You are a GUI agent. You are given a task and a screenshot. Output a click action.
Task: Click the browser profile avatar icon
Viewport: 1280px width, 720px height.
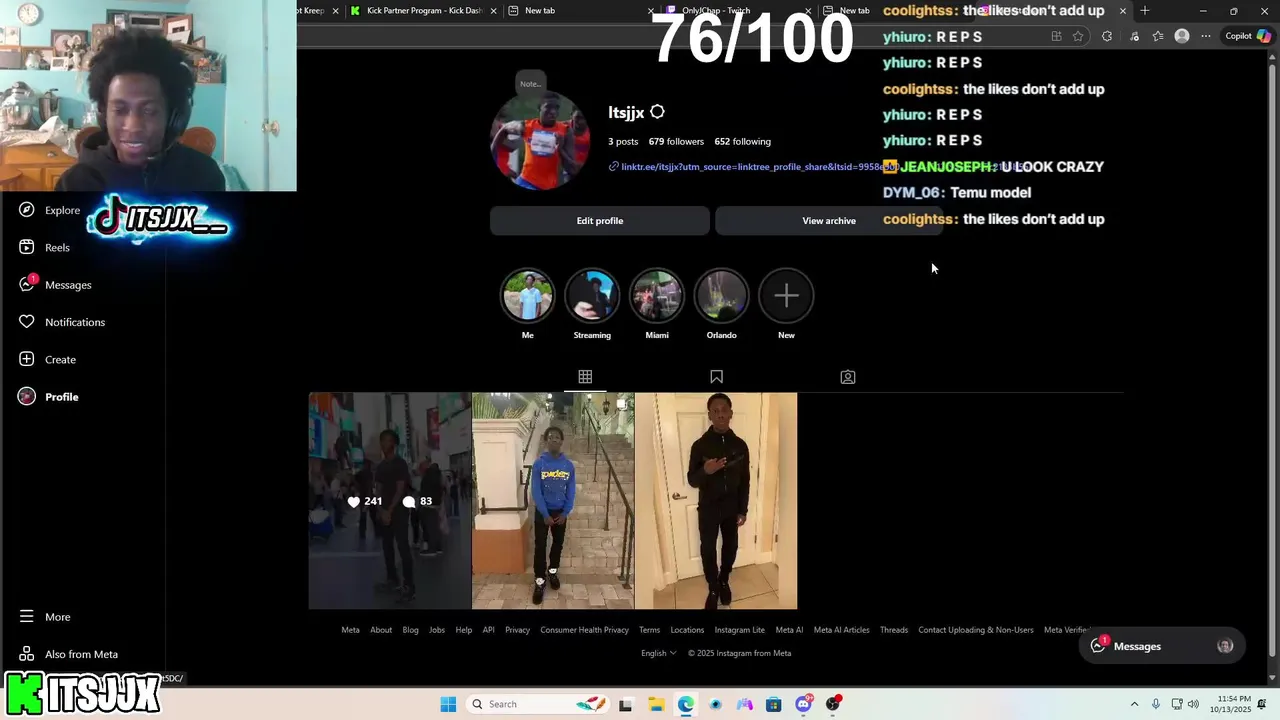[x=1182, y=36]
